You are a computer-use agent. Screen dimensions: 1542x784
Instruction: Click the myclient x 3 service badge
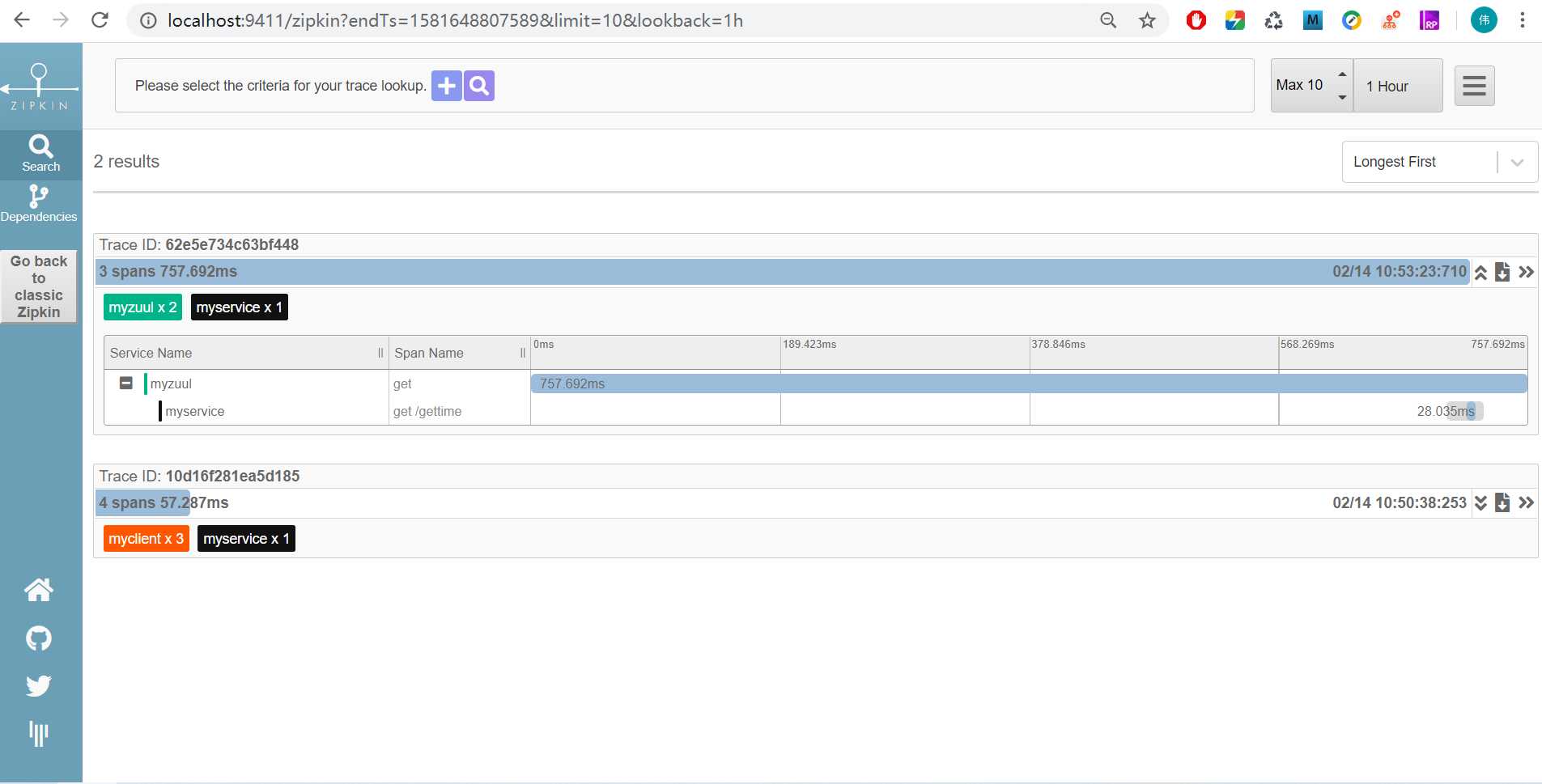[146, 539]
